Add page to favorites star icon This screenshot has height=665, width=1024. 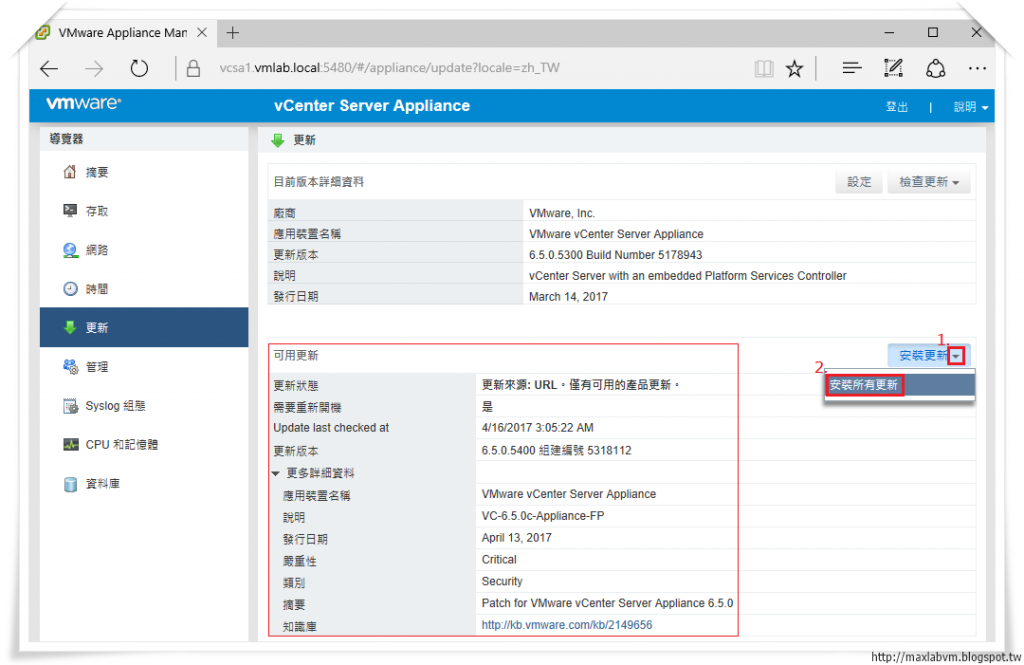click(x=794, y=69)
